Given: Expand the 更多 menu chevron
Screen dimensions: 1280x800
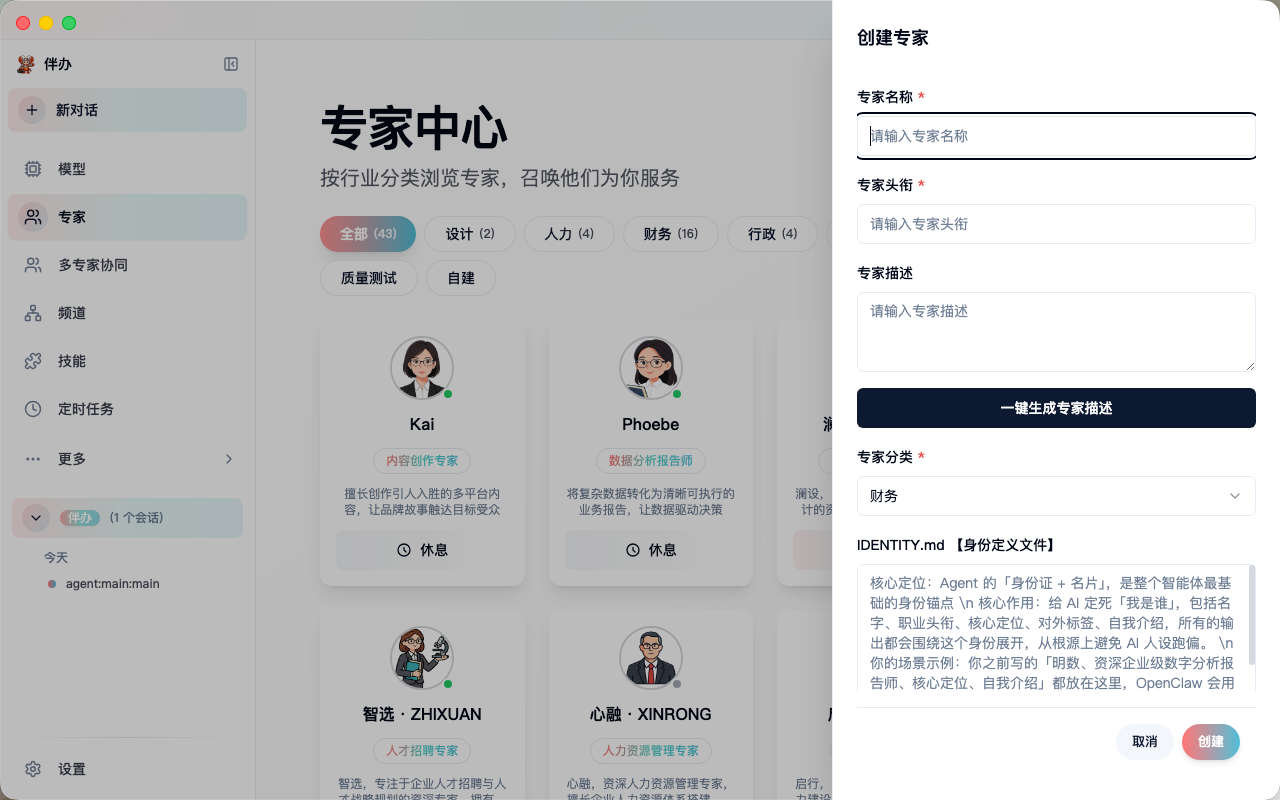Looking at the screenshot, I should (229, 459).
